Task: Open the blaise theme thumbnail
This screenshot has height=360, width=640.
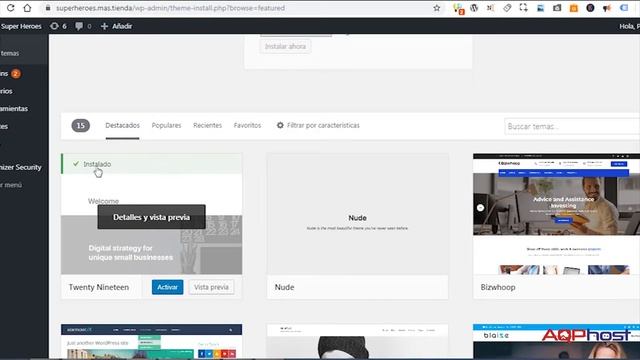Action: (556, 342)
